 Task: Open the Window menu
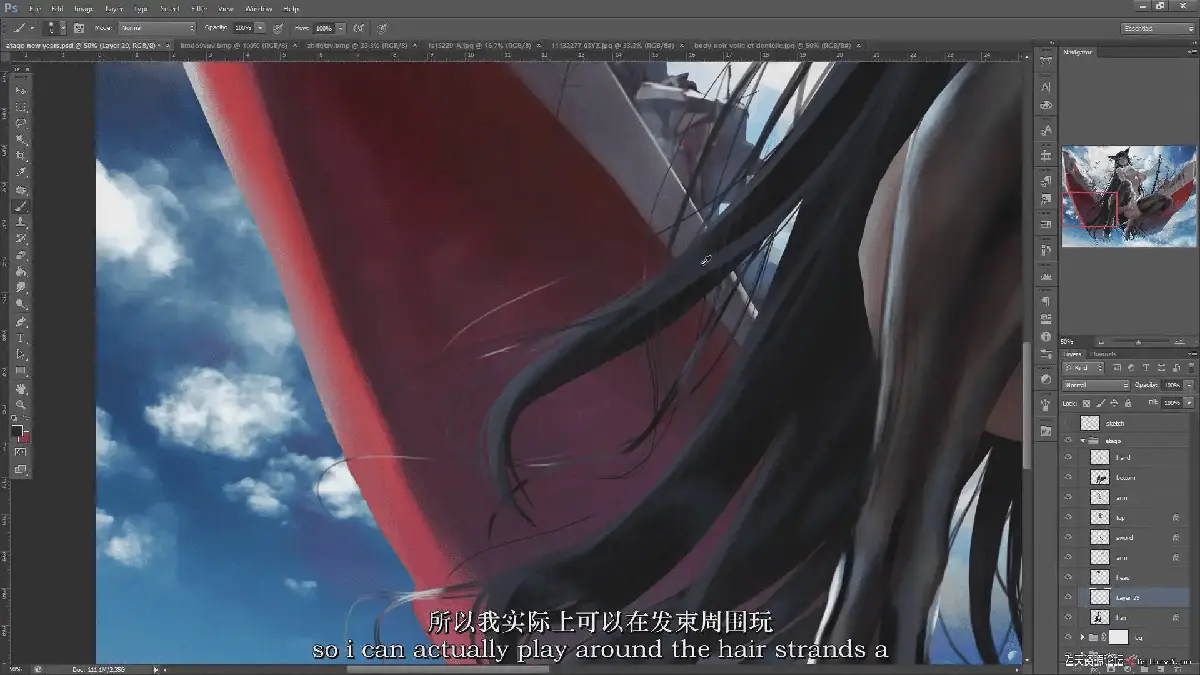[258, 8]
